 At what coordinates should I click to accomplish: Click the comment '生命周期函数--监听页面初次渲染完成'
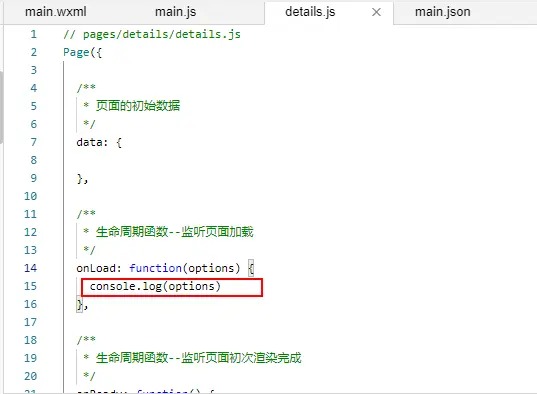pyautogui.click(x=198, y=358)
